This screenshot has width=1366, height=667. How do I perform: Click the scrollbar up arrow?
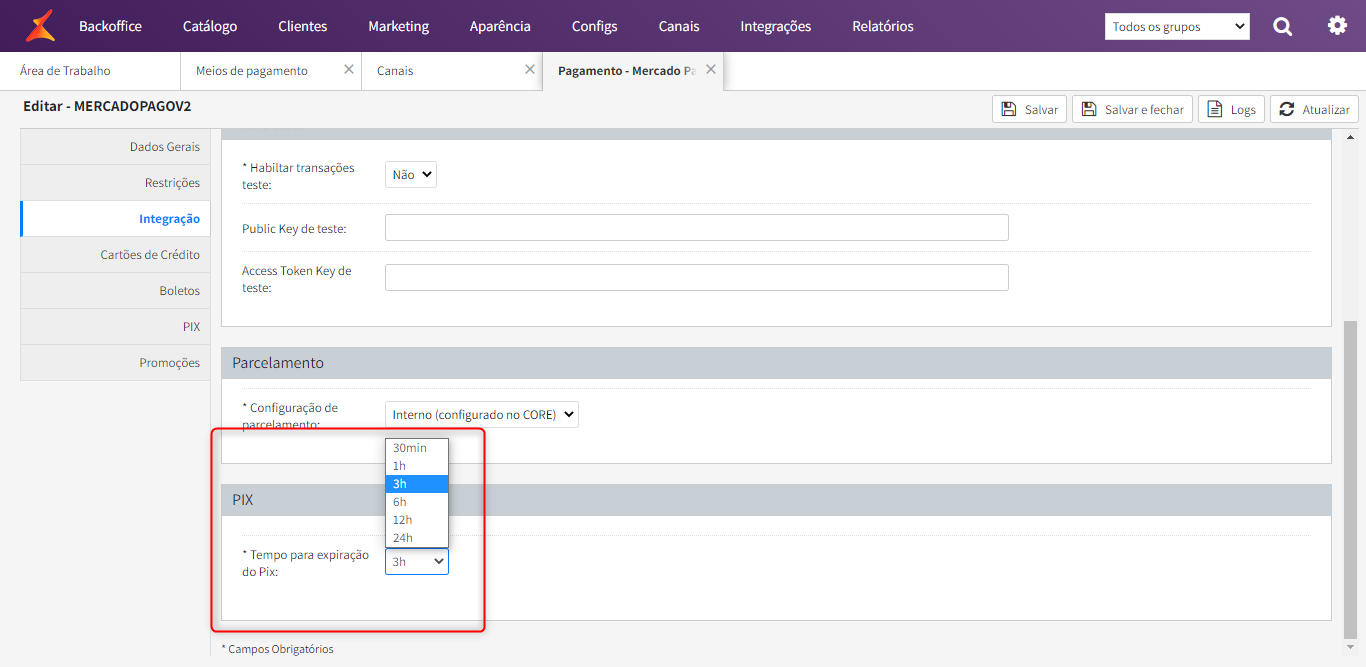1350,137
